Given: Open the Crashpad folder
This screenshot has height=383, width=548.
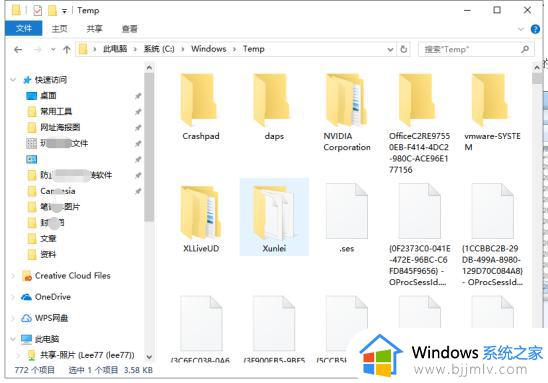Looking at the screenshot, I should (x=201, y=107).
